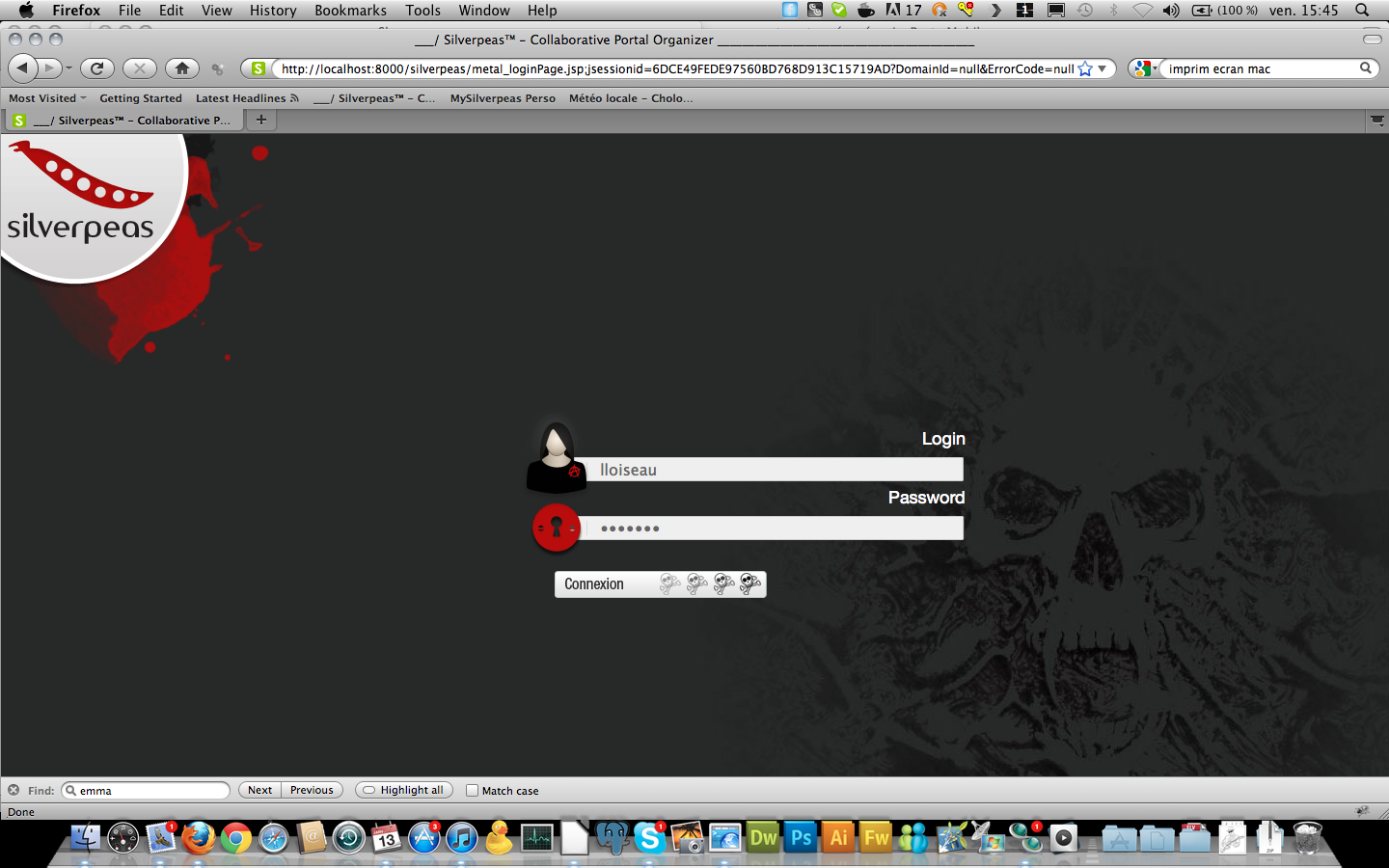Toggle Highlight all in Find bar
Viewport: 1389px width, 868px height.
[404, 790]
